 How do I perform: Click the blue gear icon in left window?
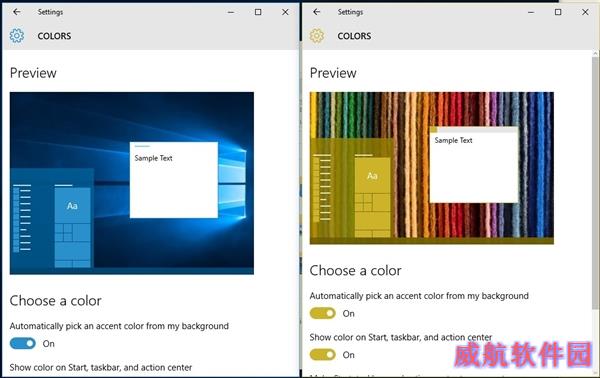[16, 36]
